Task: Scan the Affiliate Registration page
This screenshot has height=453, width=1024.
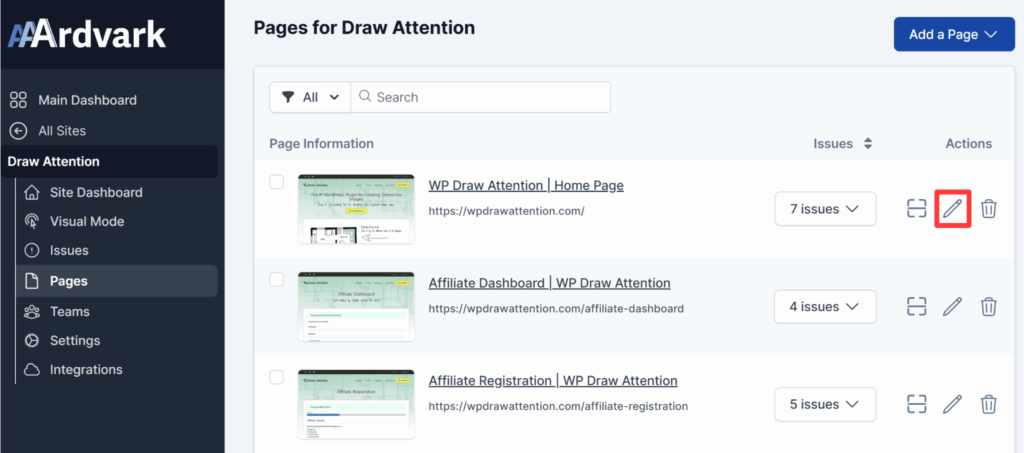Action: [x=917, y=404]
